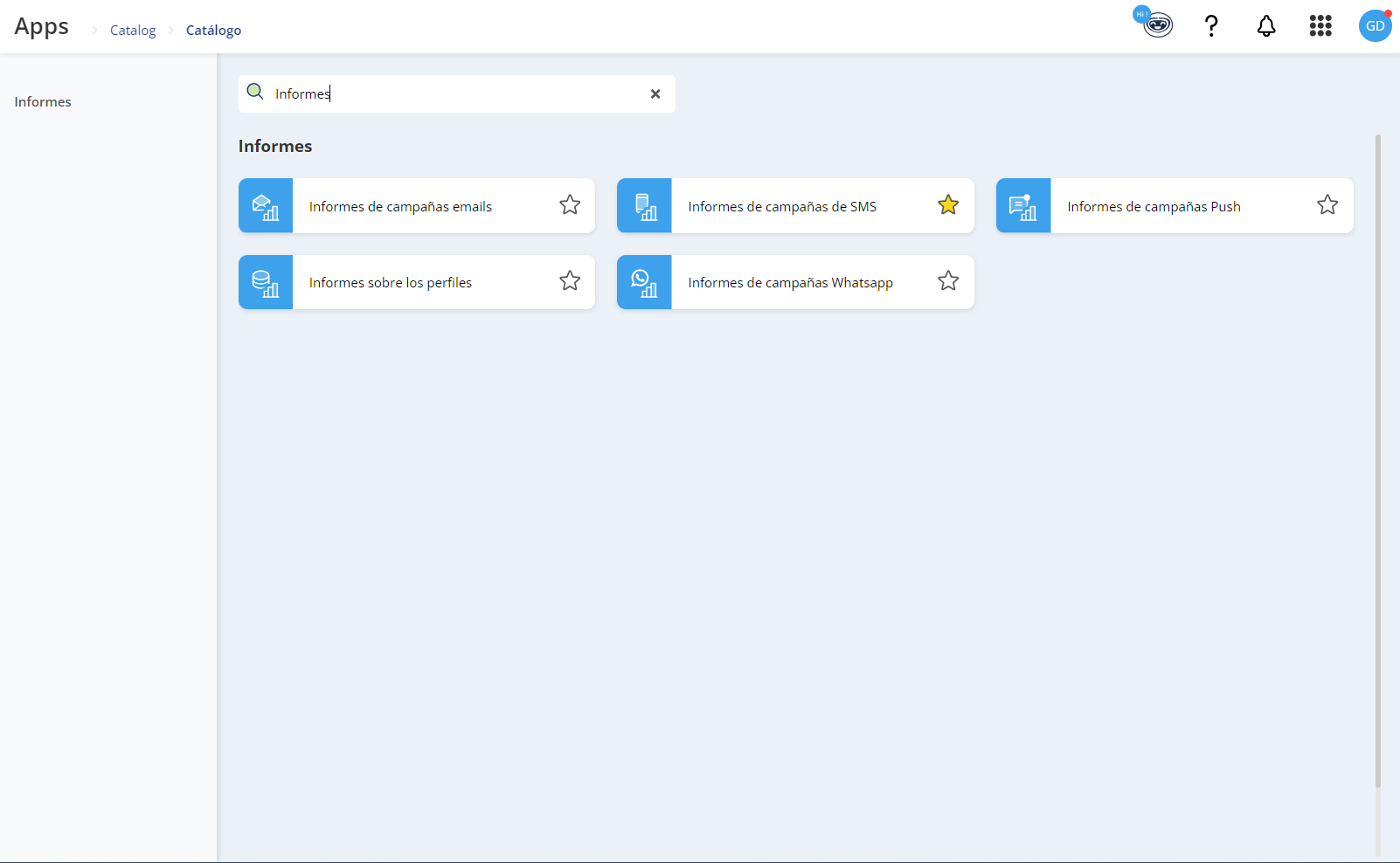Open the help question mark

point(1211,26)
